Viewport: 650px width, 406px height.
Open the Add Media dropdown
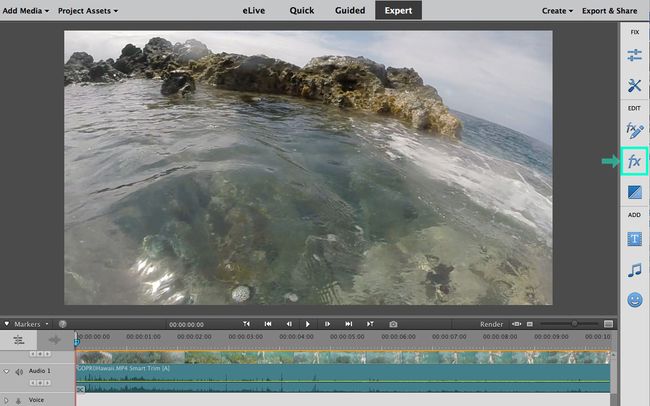click(26, 11)
